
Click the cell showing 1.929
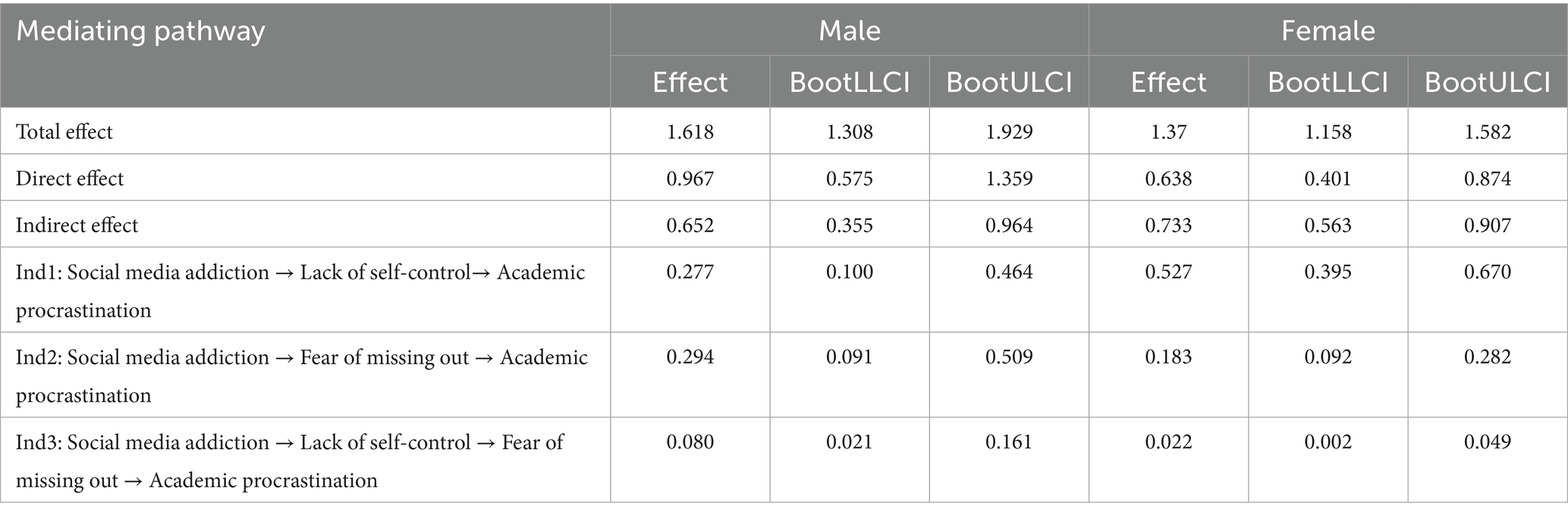pos(1009,132)
